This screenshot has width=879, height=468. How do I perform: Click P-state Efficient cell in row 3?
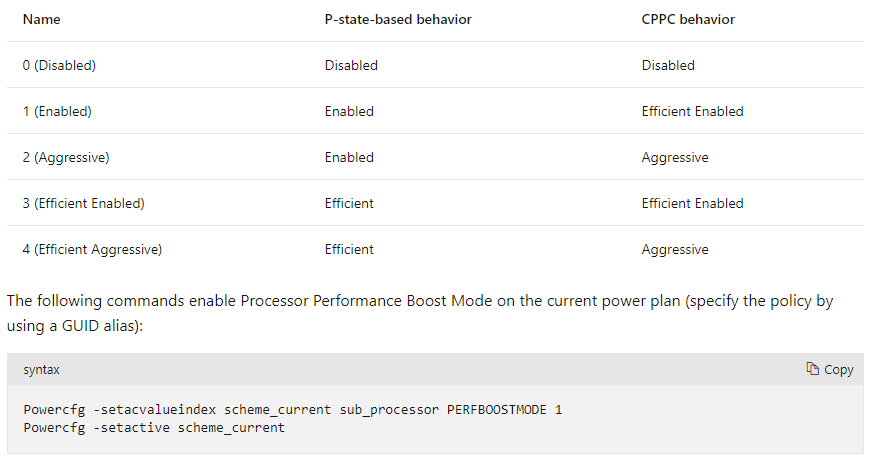click(x=349, y=203)
